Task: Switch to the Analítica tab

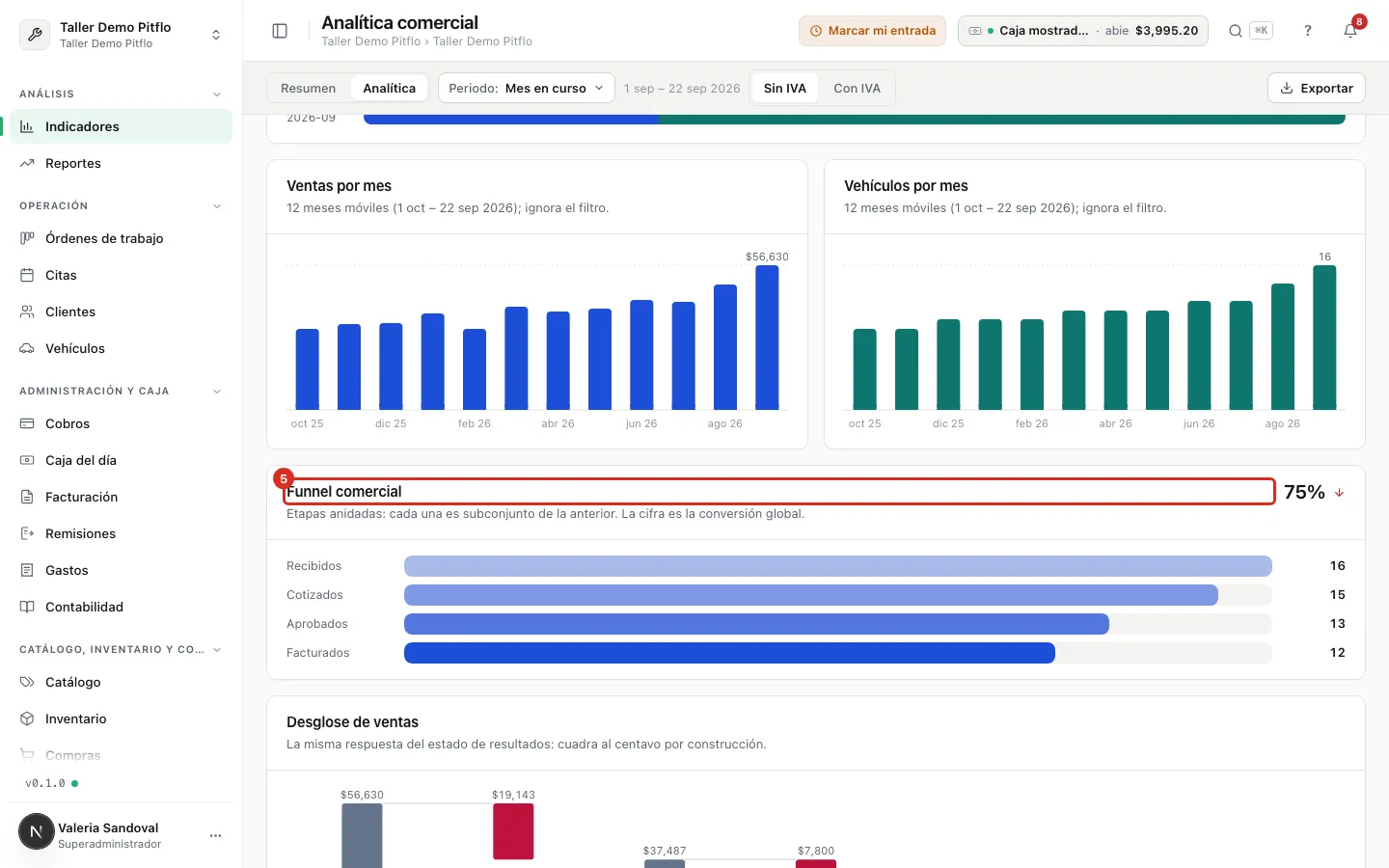Action: click(390, 88)
